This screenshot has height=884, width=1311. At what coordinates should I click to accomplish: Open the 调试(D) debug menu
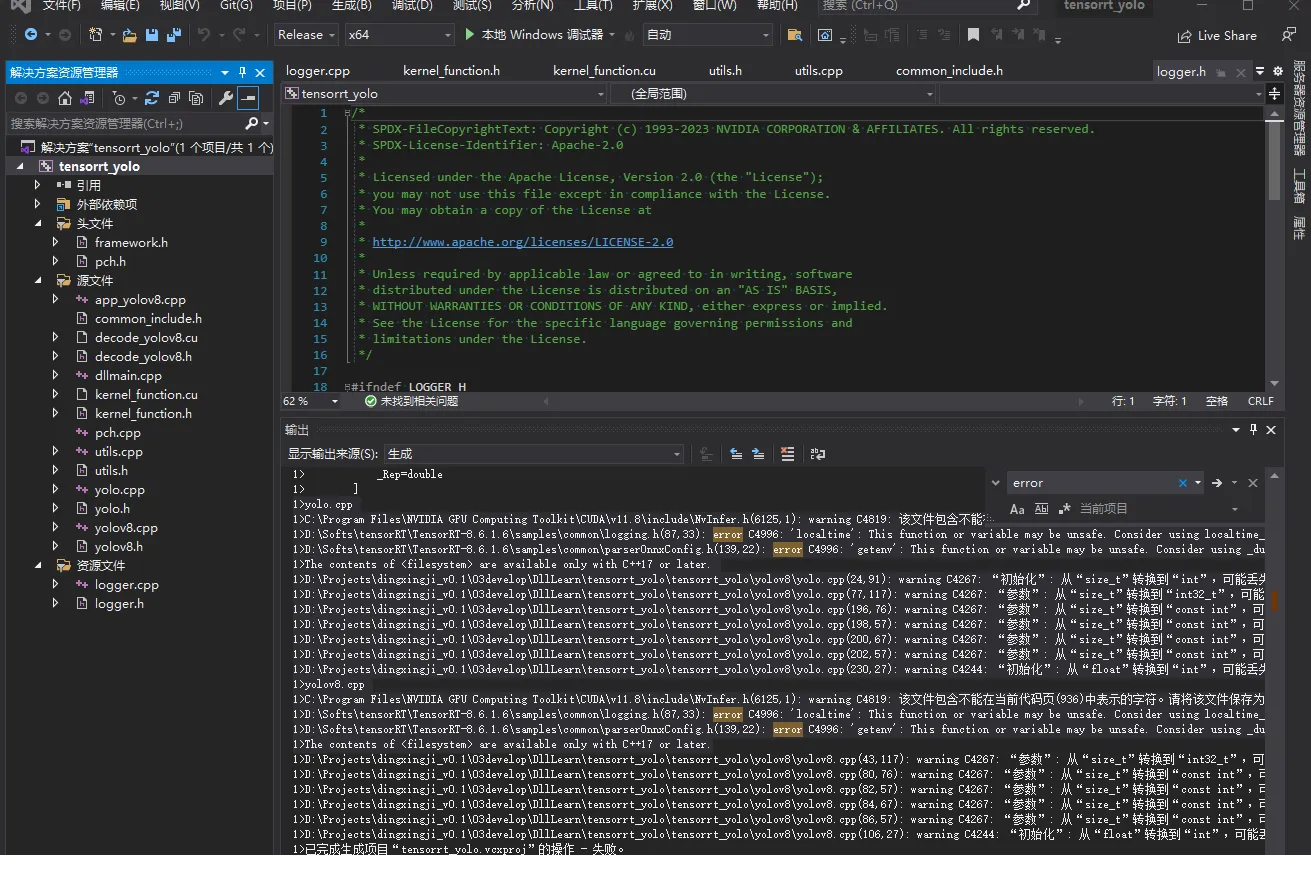tap(412, 5)
